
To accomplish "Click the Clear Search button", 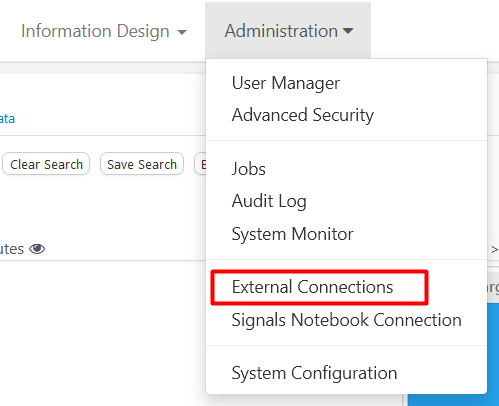I will pos(46,164).
